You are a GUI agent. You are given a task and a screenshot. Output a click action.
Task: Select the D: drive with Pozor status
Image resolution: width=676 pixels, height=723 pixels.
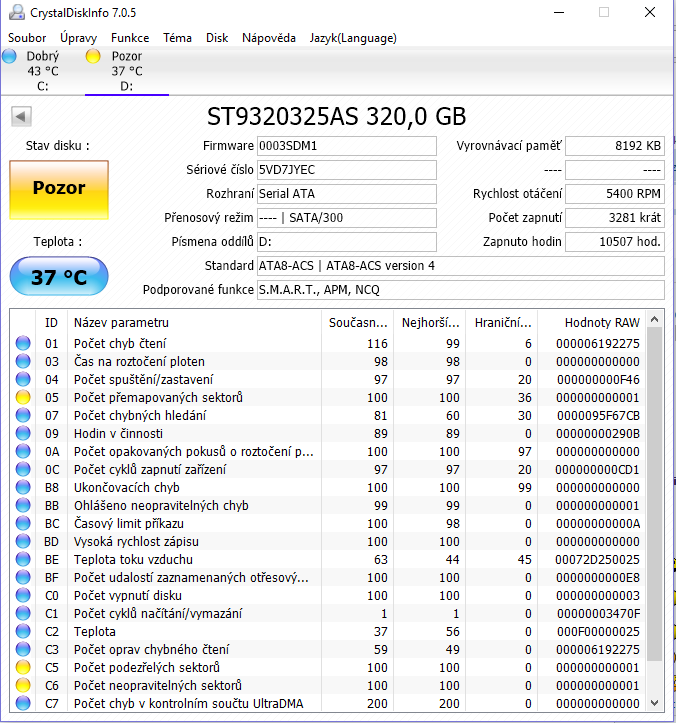127,71
